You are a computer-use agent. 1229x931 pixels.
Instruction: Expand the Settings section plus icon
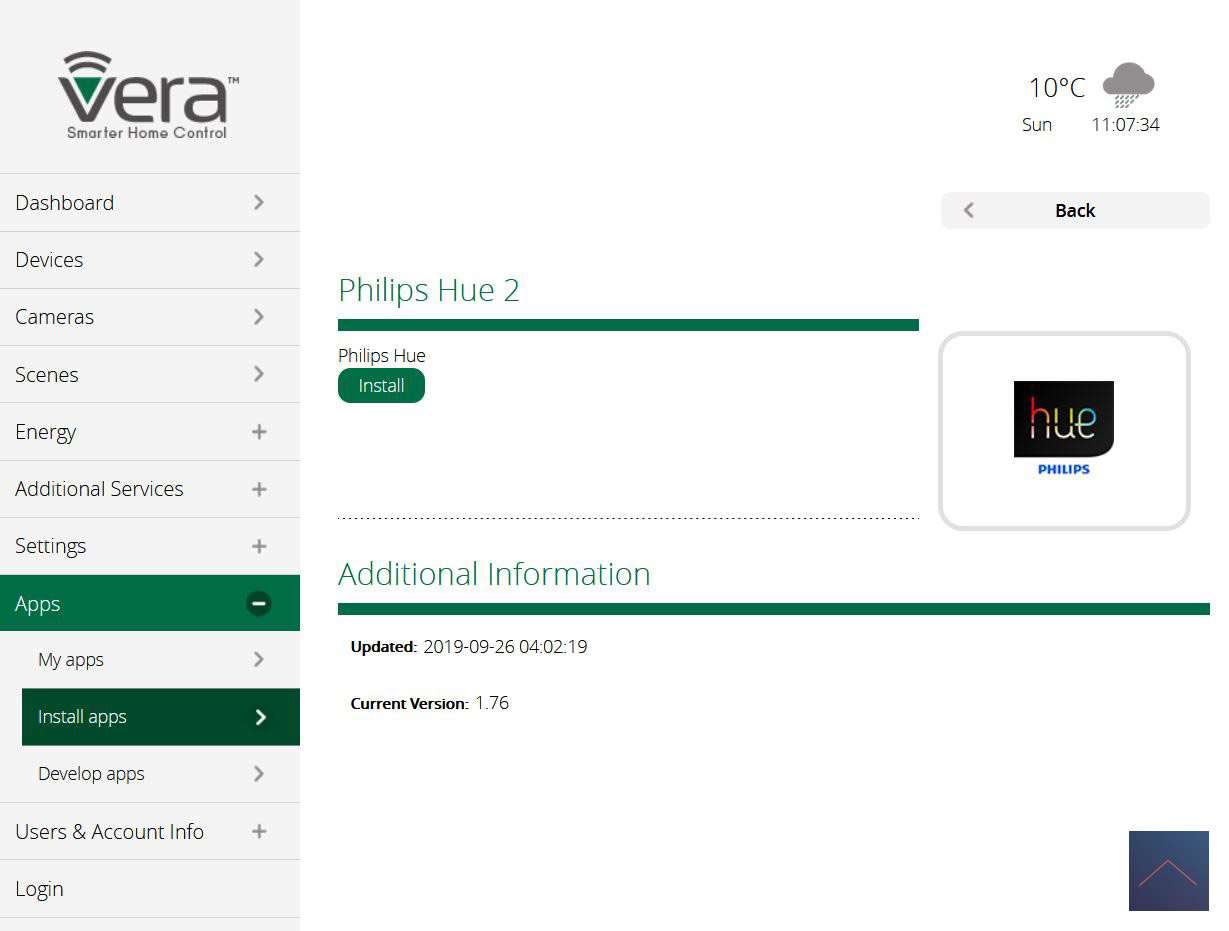(259, 546)
